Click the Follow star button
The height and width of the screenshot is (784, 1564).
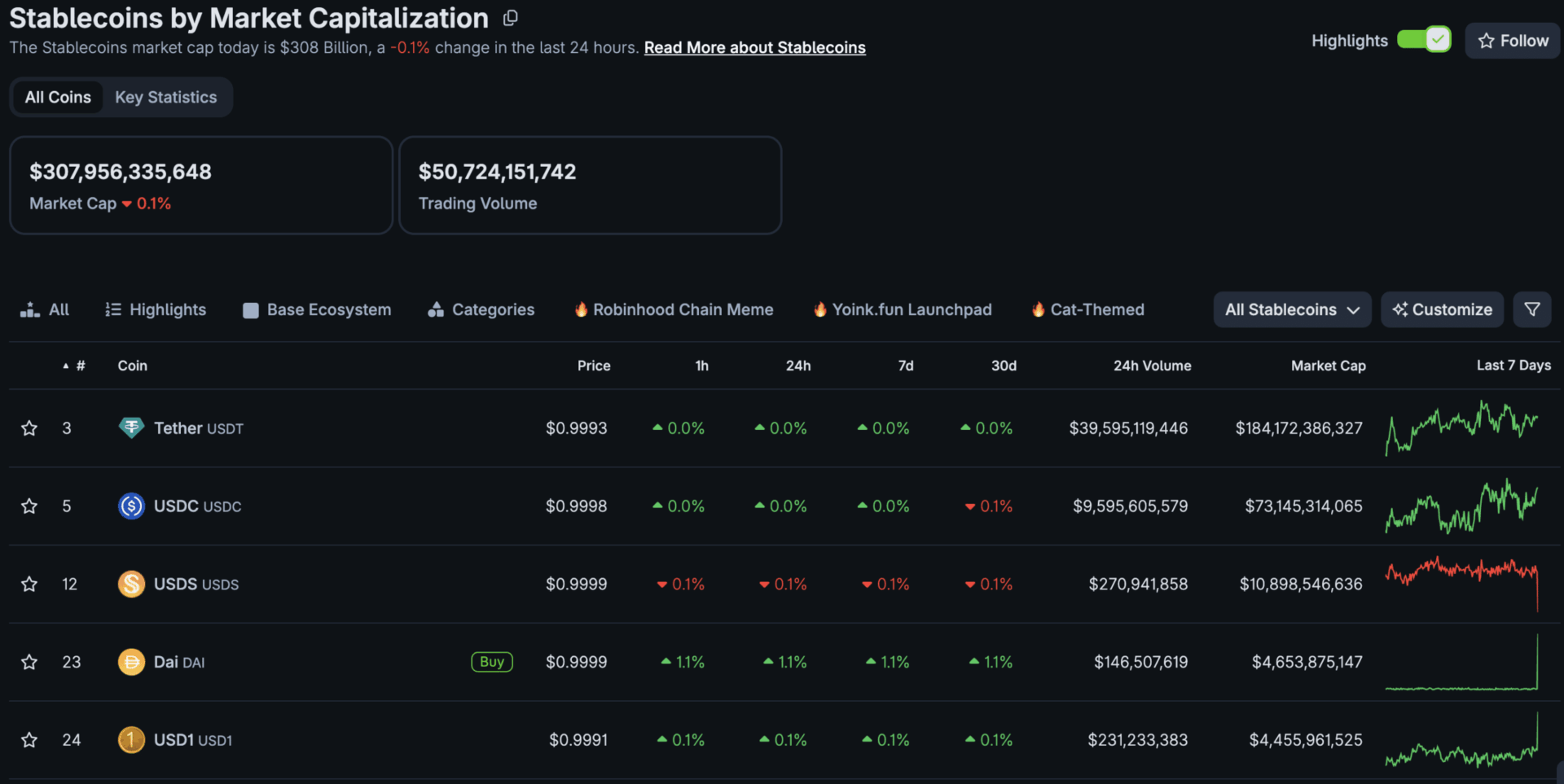(x=1513, y=41)
